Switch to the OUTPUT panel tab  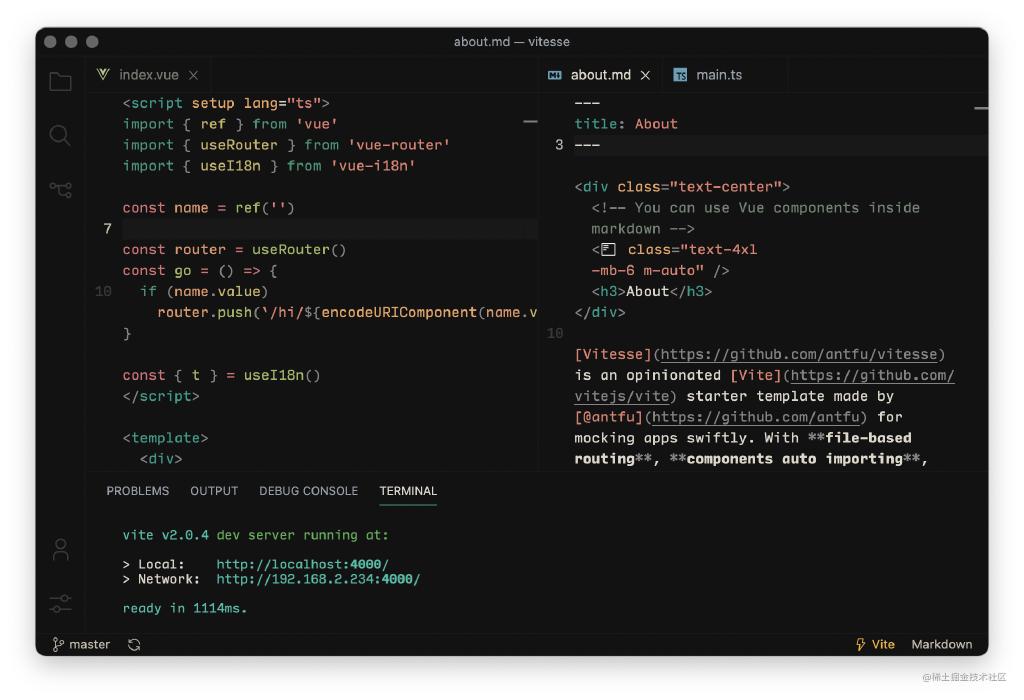point(214,491)
